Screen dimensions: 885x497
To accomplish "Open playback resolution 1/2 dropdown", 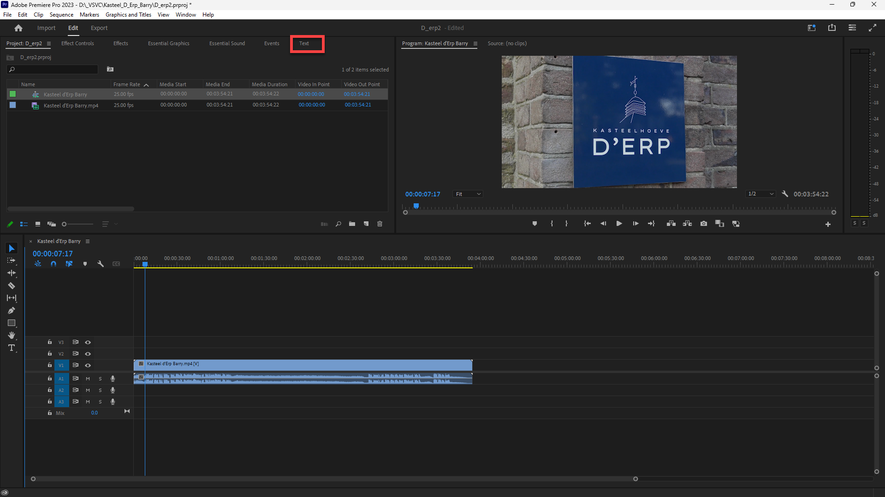I will click(x=760, y=194).
